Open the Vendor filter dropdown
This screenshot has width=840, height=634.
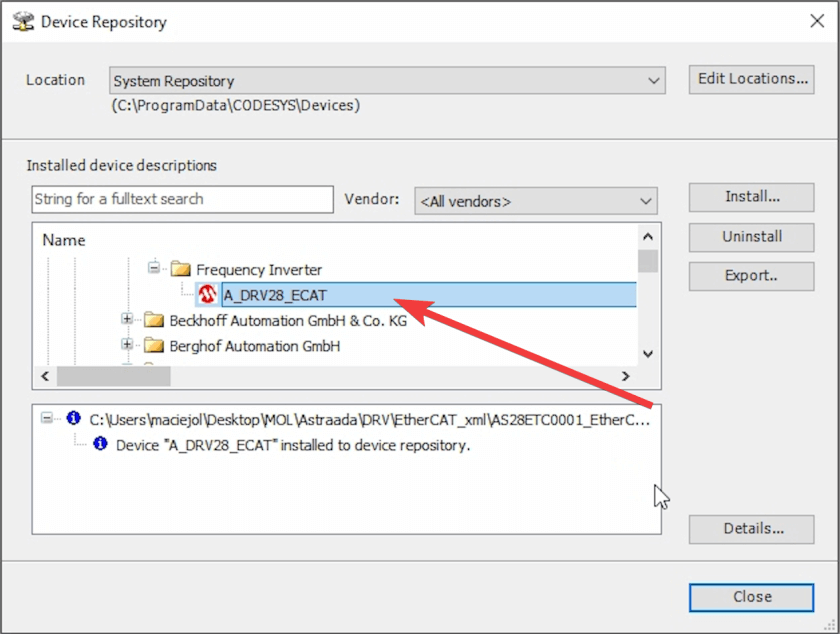point(536,201)
